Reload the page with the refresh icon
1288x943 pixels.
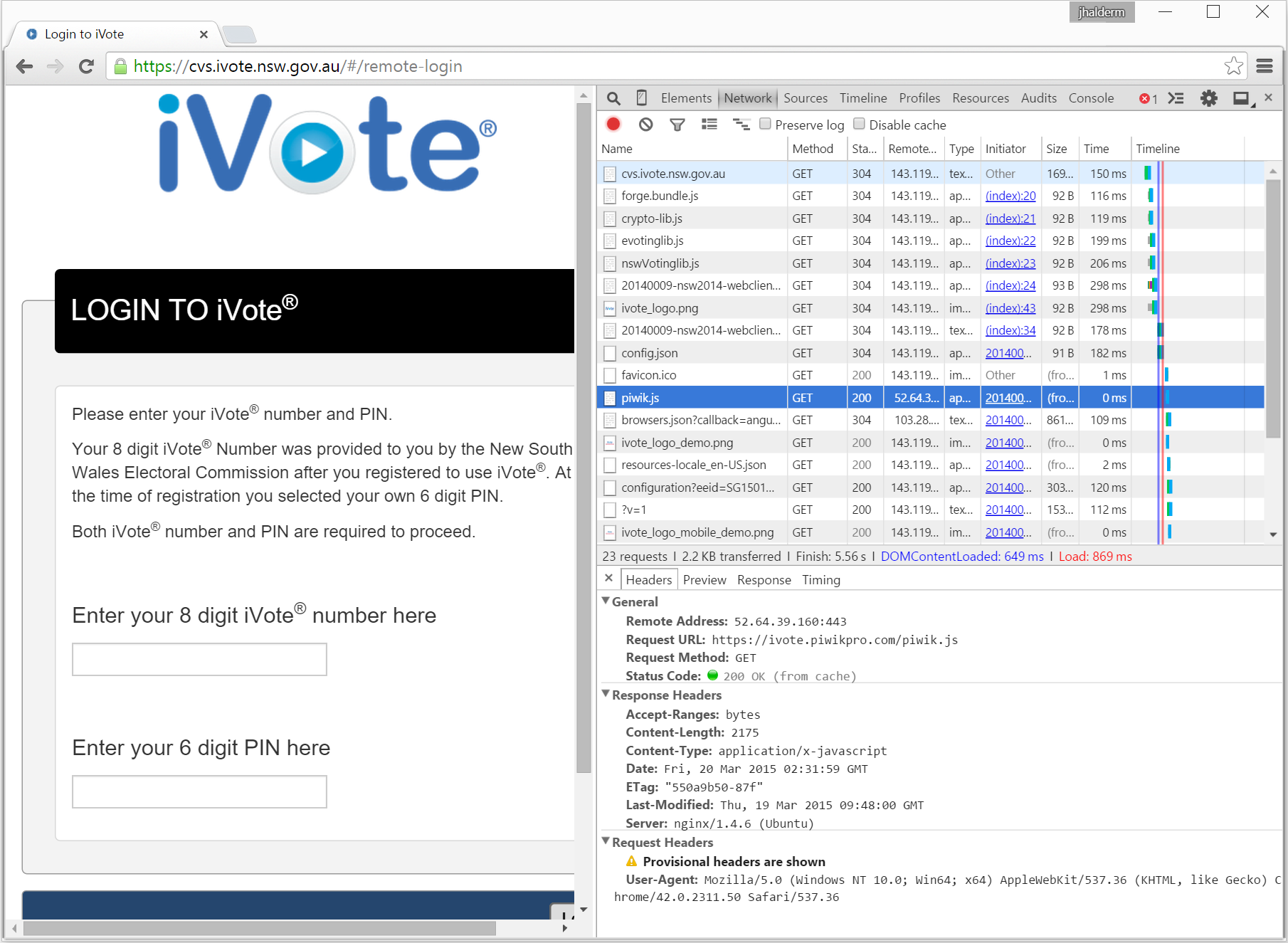tap(87, 66)
